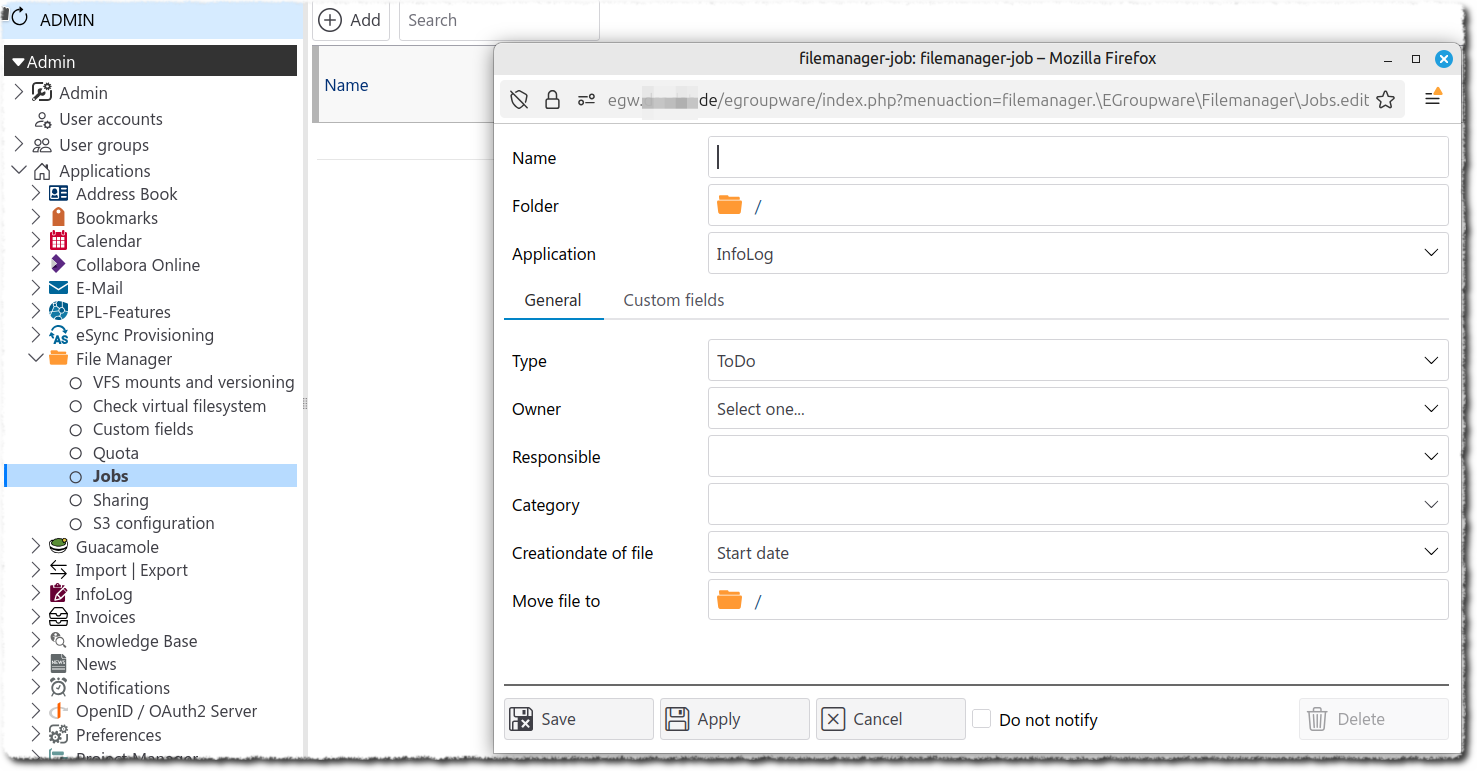The height and width of the screenshot is (771, 1477).
Task: Enable the Do not notify checkbox
Action: 982,719
